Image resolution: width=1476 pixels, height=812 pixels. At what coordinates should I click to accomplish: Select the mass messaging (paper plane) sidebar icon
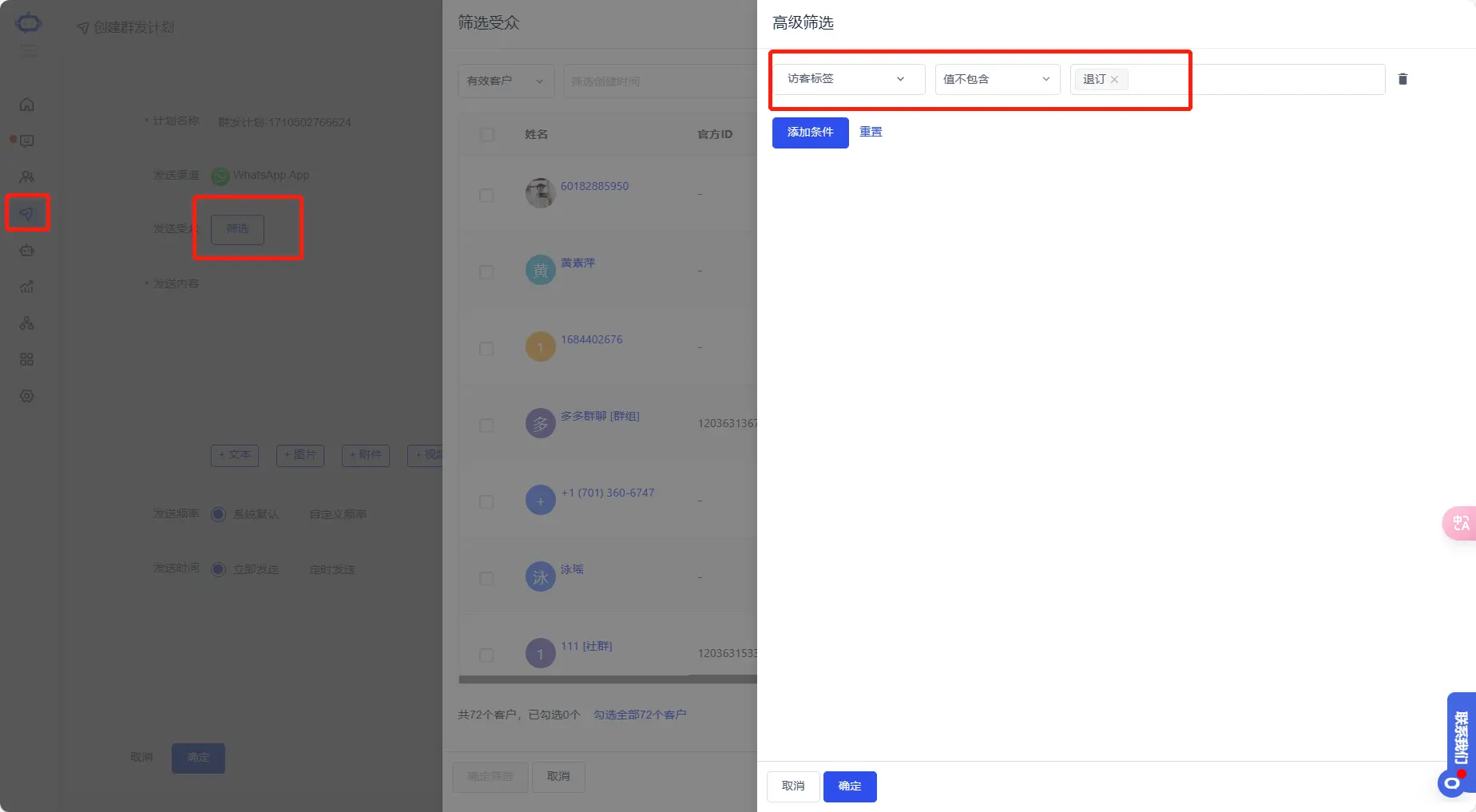click(26, 213)
